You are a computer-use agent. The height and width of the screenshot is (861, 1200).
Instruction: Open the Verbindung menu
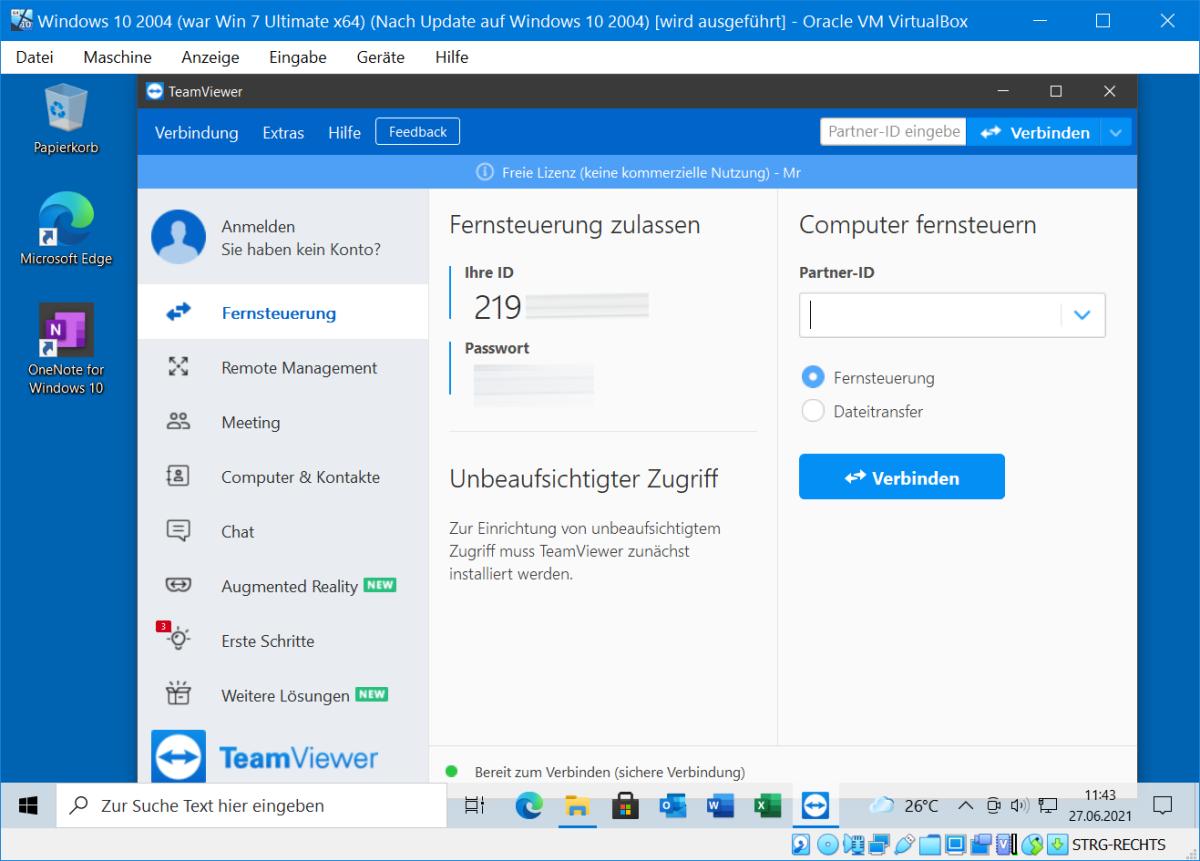click(196, 132)
